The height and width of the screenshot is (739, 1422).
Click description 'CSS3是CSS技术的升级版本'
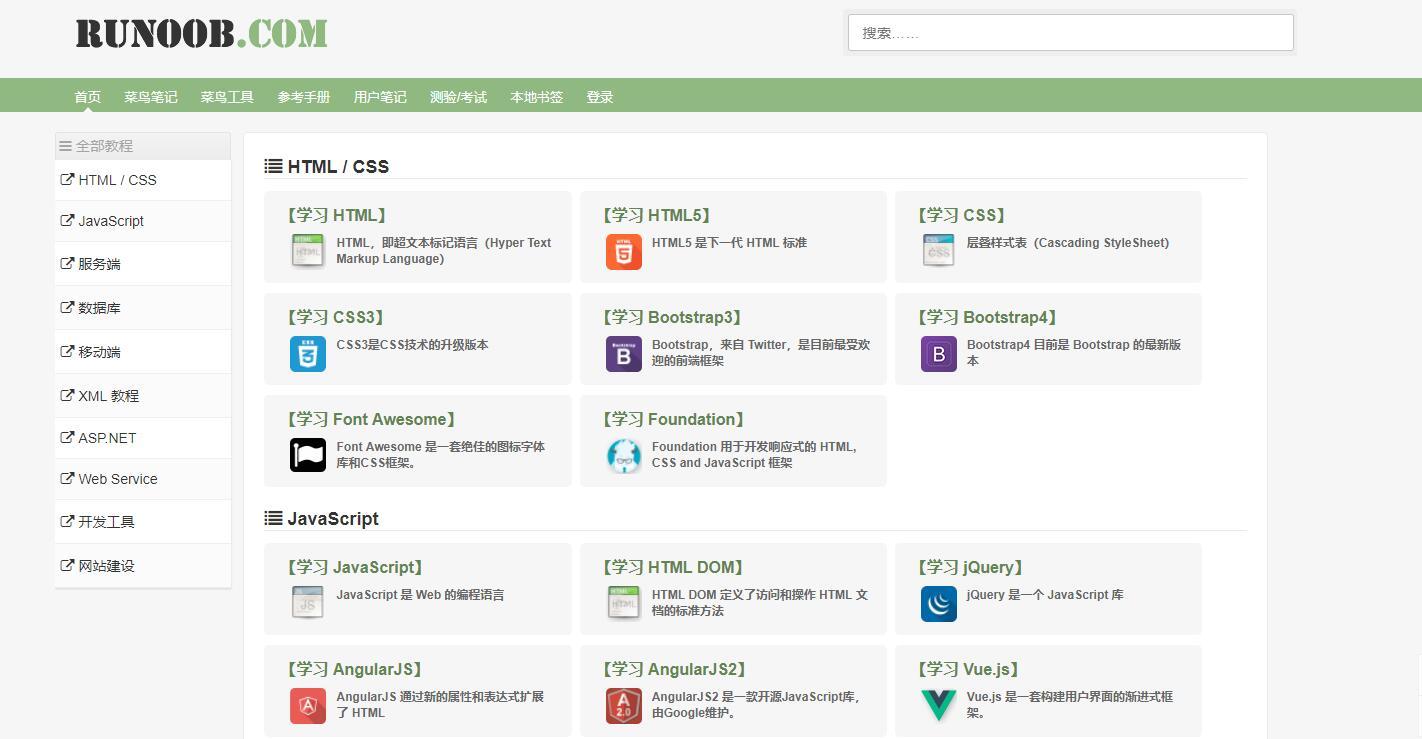click(412, 345)
